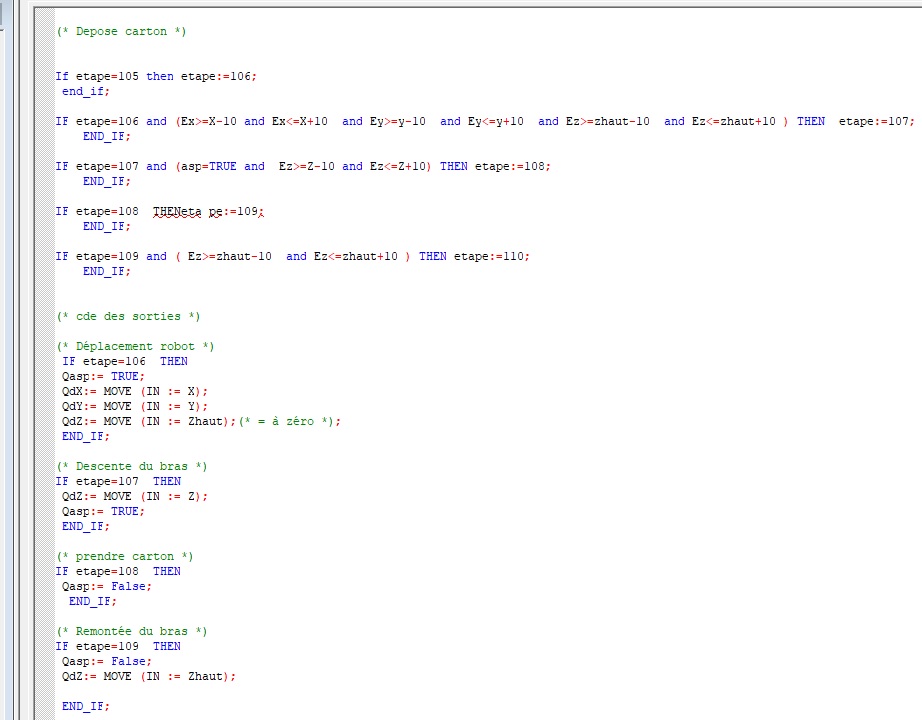Click lowercase "end_if;" below etape=105 line
The width and height of the screenshot is (922, 720).
pyautogui.click(x=86, y=91)
